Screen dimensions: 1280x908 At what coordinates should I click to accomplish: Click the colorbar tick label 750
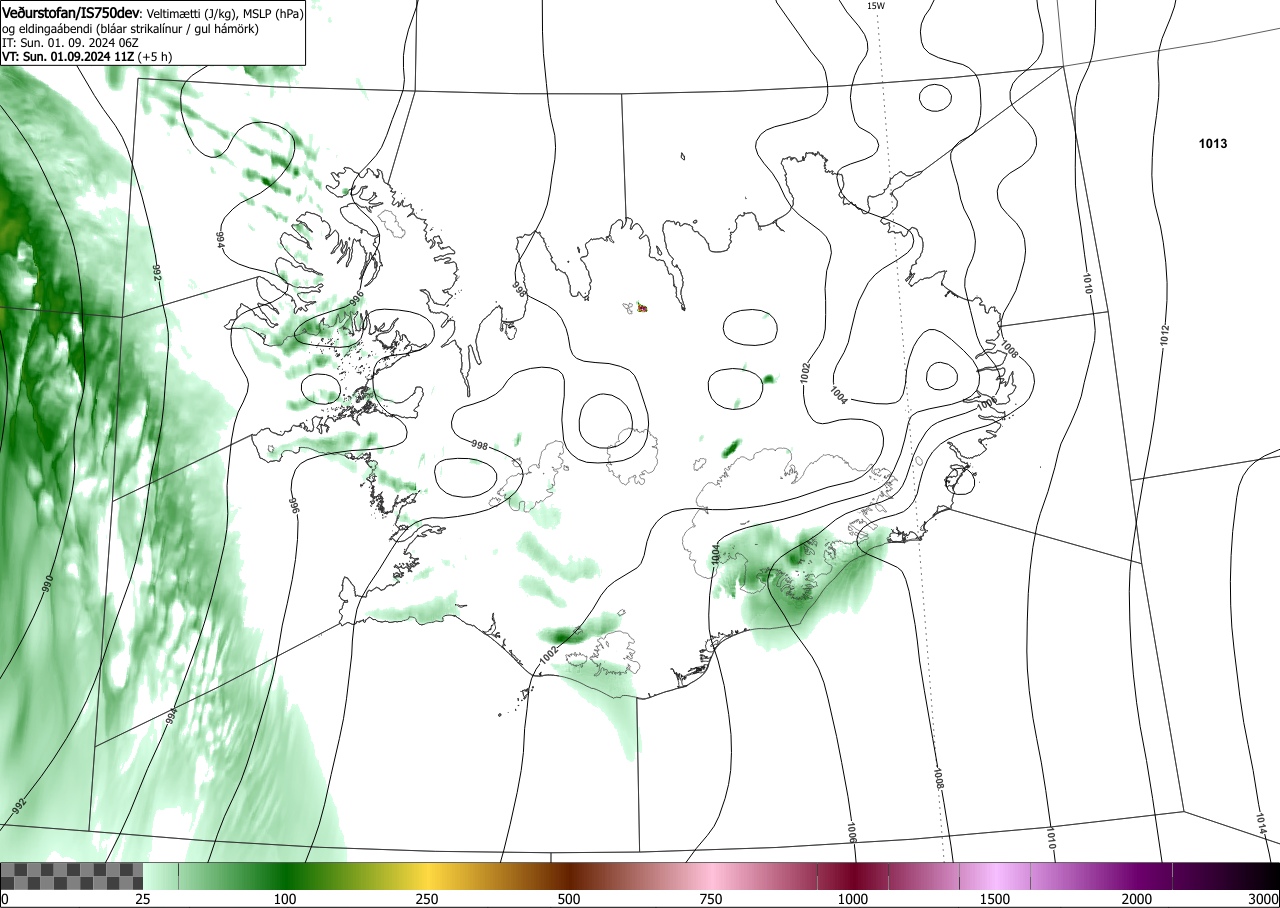711,899
